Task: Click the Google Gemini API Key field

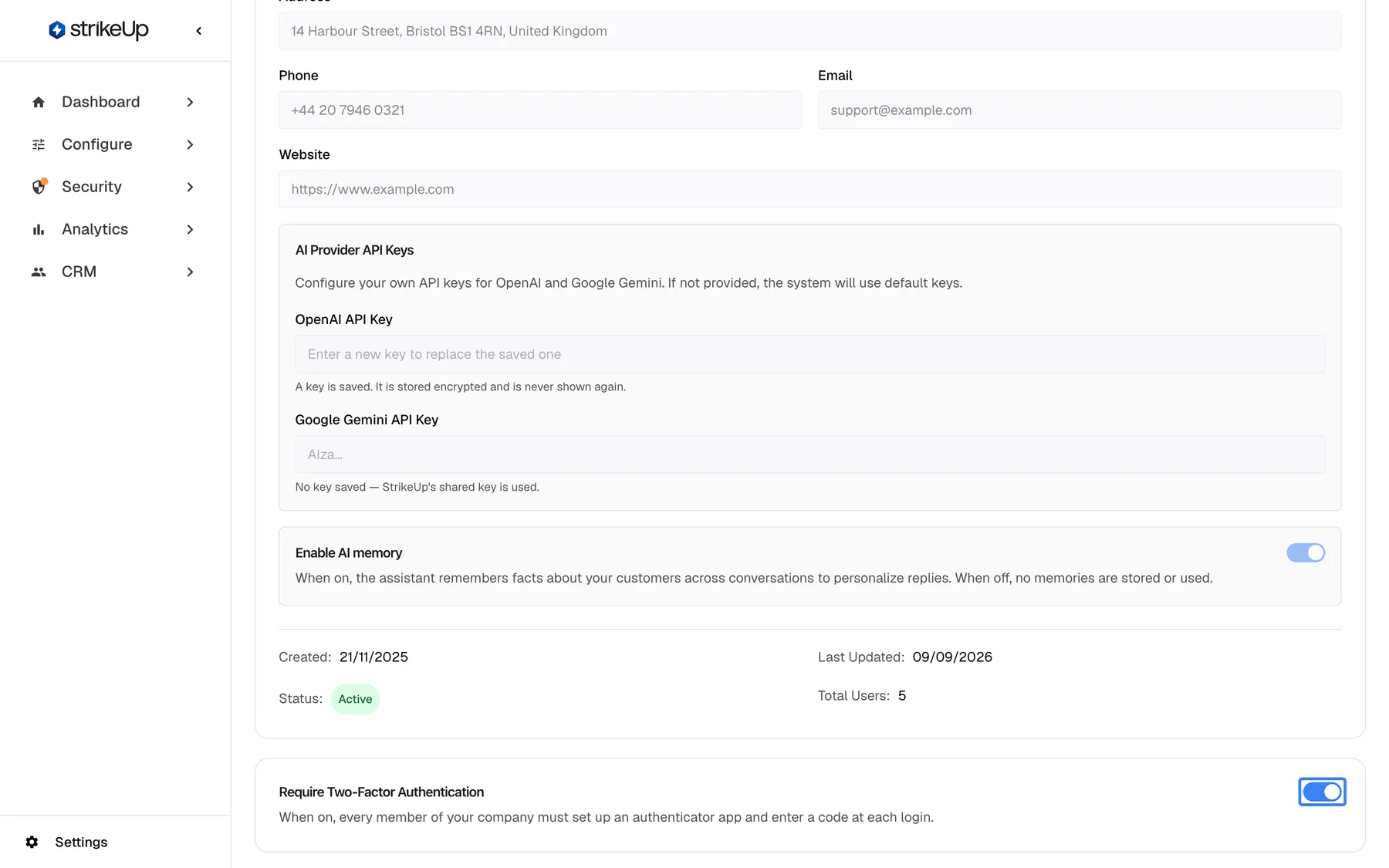Action: click(809, 454)
